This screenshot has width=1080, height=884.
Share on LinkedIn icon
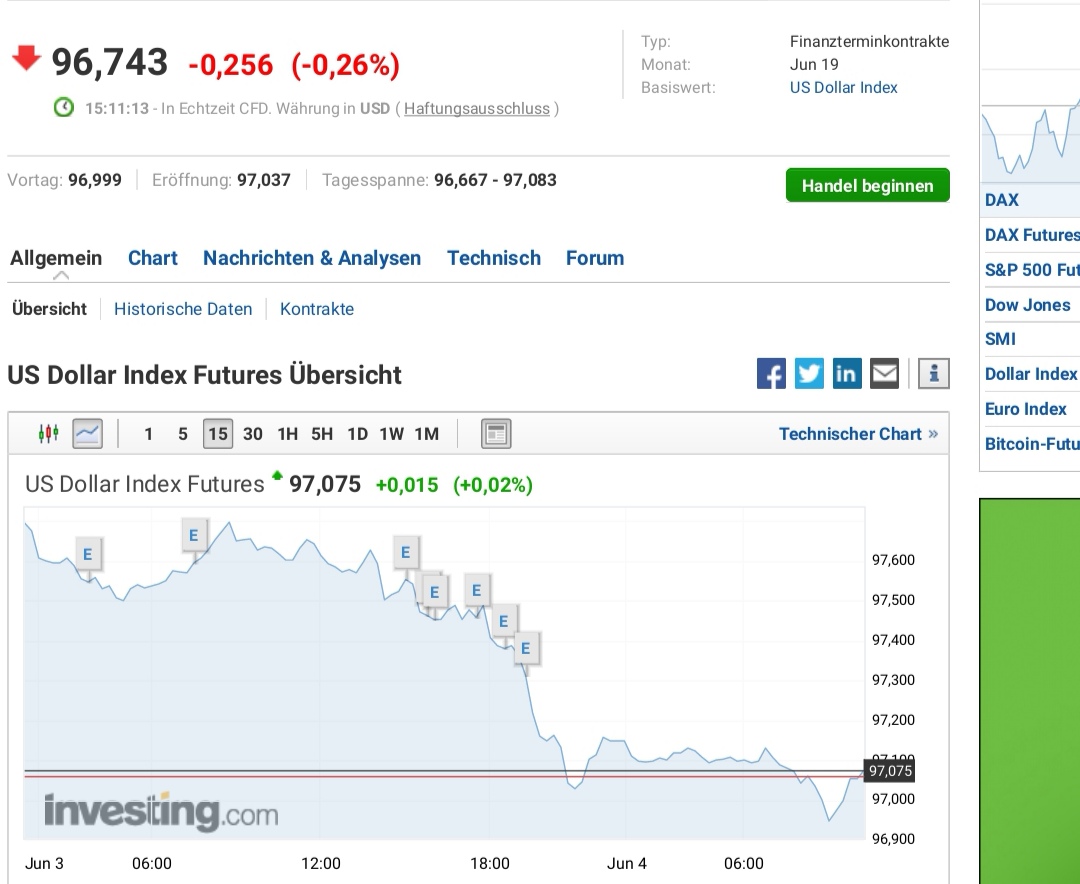tap(847, 373)
